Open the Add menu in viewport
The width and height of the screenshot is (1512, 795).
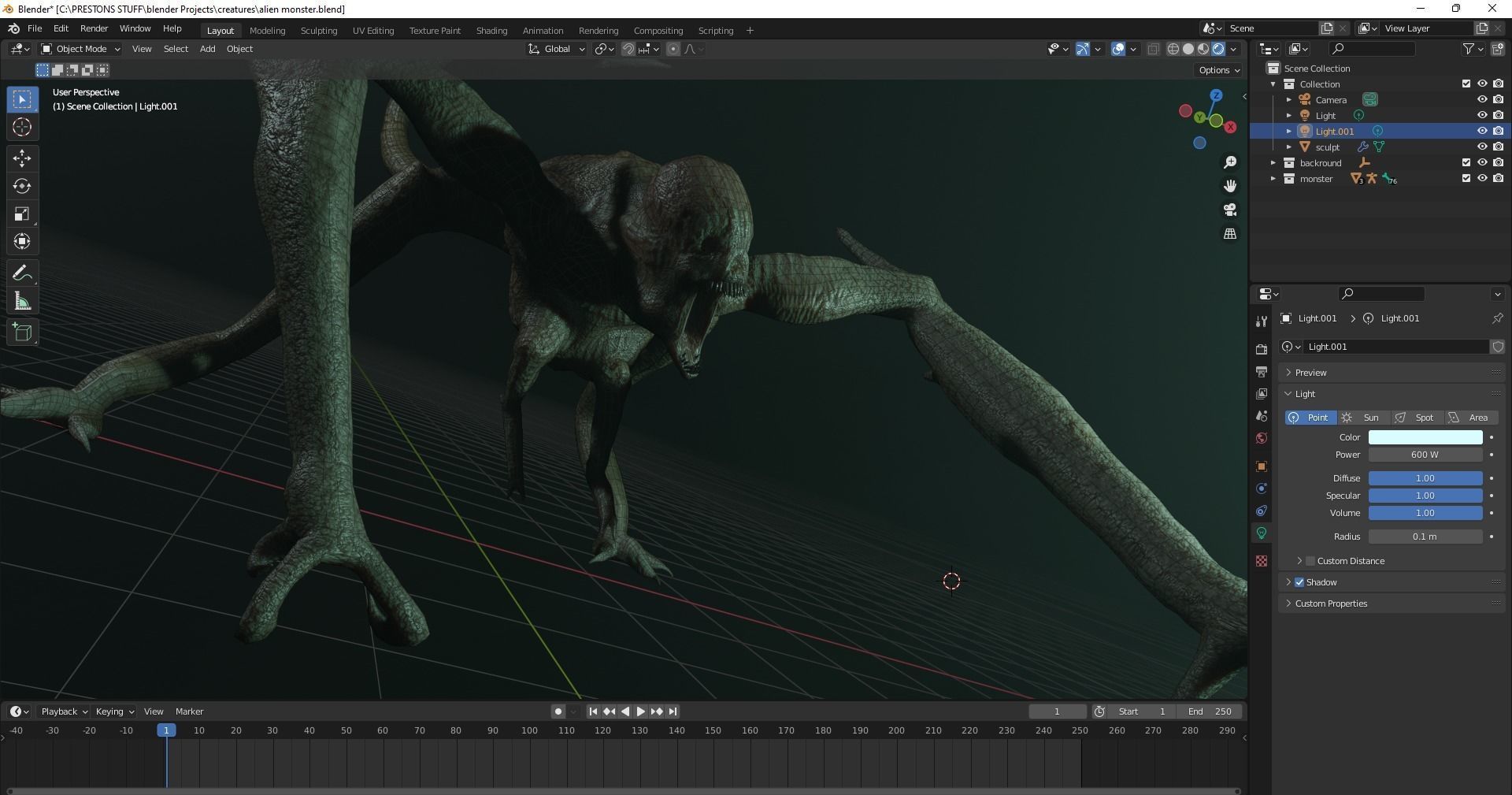207,49
